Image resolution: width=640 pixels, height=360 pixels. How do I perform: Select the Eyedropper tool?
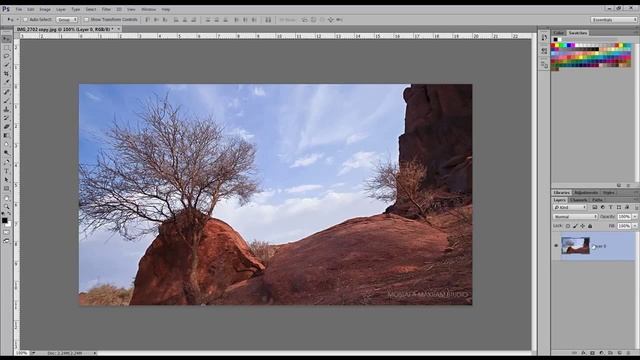[x=6, y=82]
